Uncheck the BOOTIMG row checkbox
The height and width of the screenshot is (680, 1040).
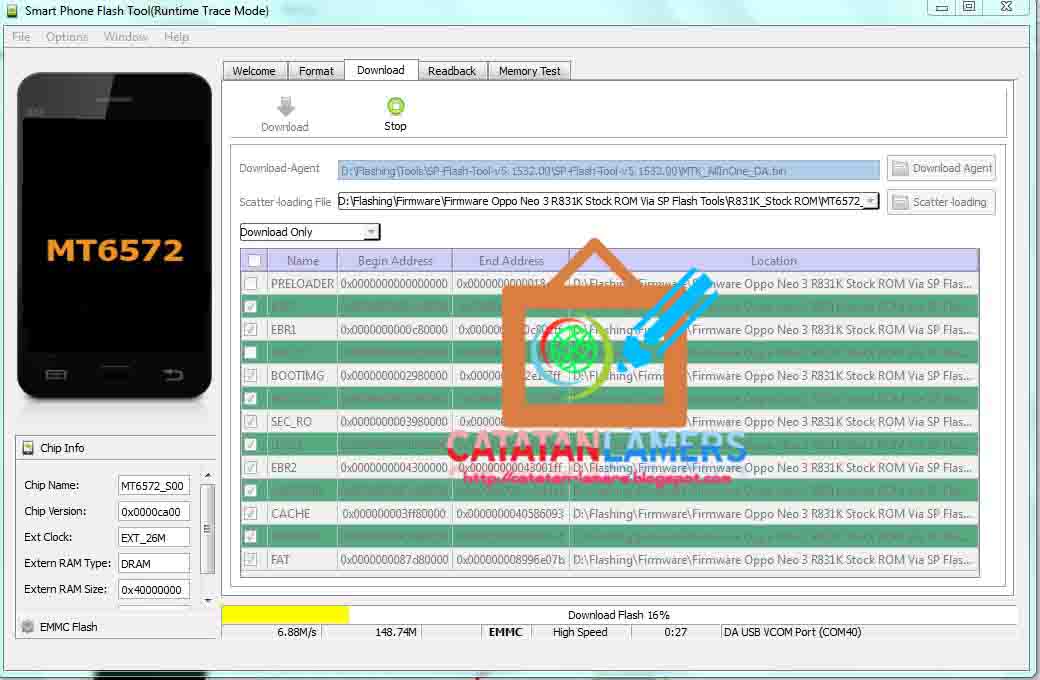coord(251,375)
